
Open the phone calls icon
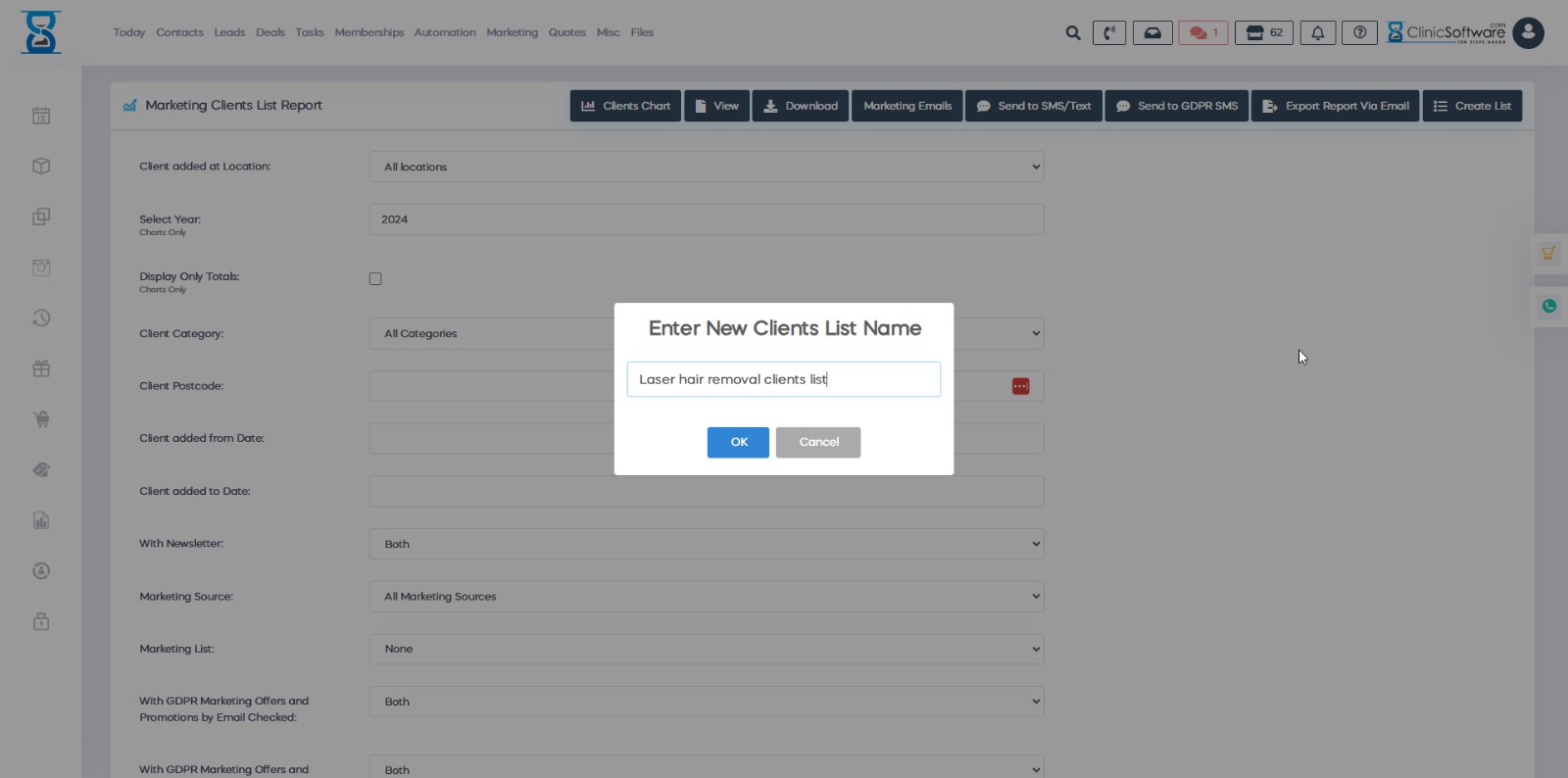coord(1109,33)
